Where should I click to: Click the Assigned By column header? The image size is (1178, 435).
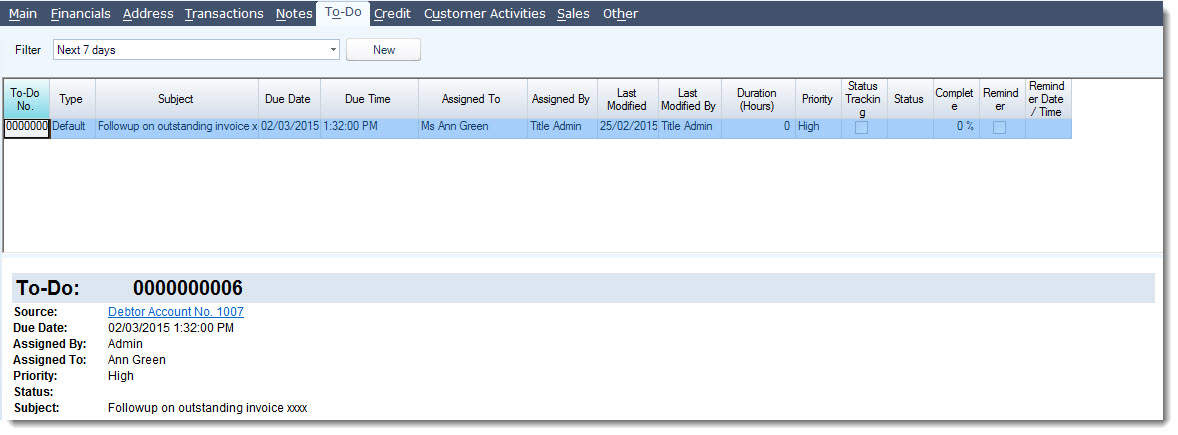(x=561, y=98)
